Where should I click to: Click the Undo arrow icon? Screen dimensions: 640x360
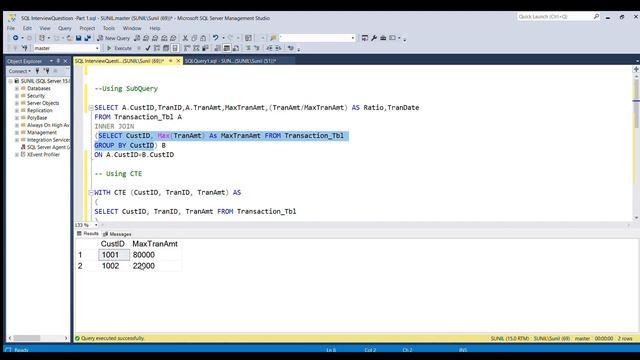tap(216, 38)
